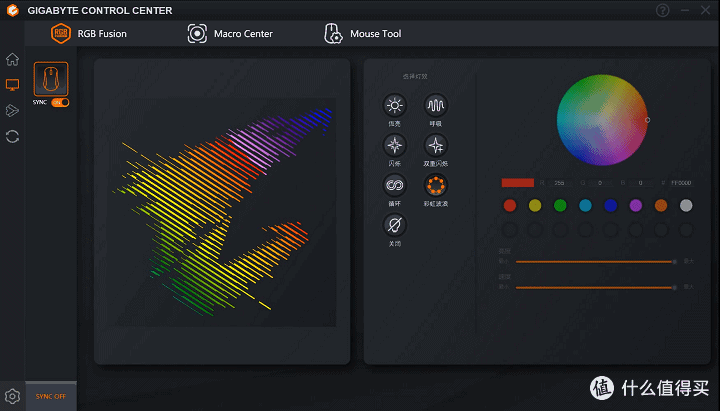
Task: Select the yellow preset color swatch
Action: pos(535,205)
